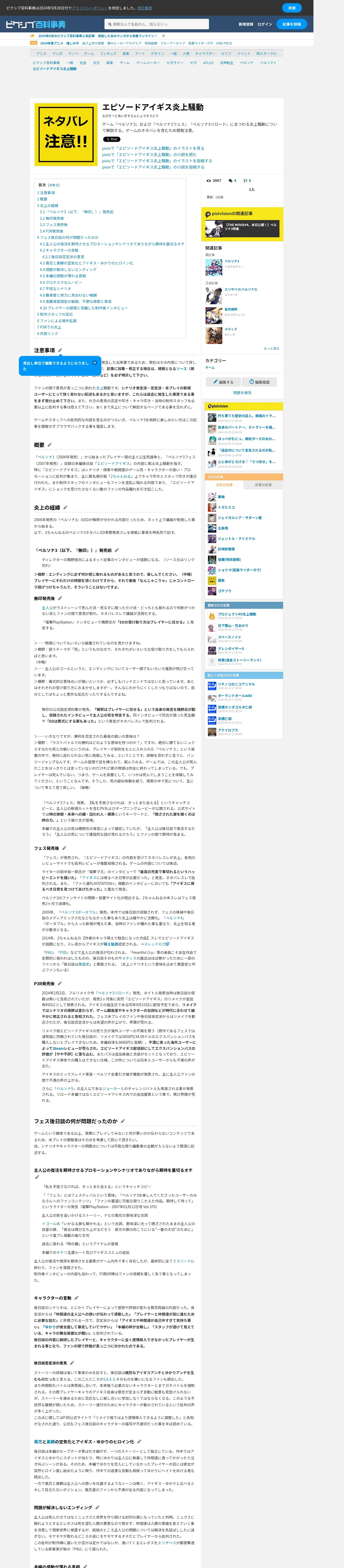The width and height of the screenshot is (344, 1568).
Task: Edit the フェス発売後 section via pencil icon
Action: click(64, 848)
